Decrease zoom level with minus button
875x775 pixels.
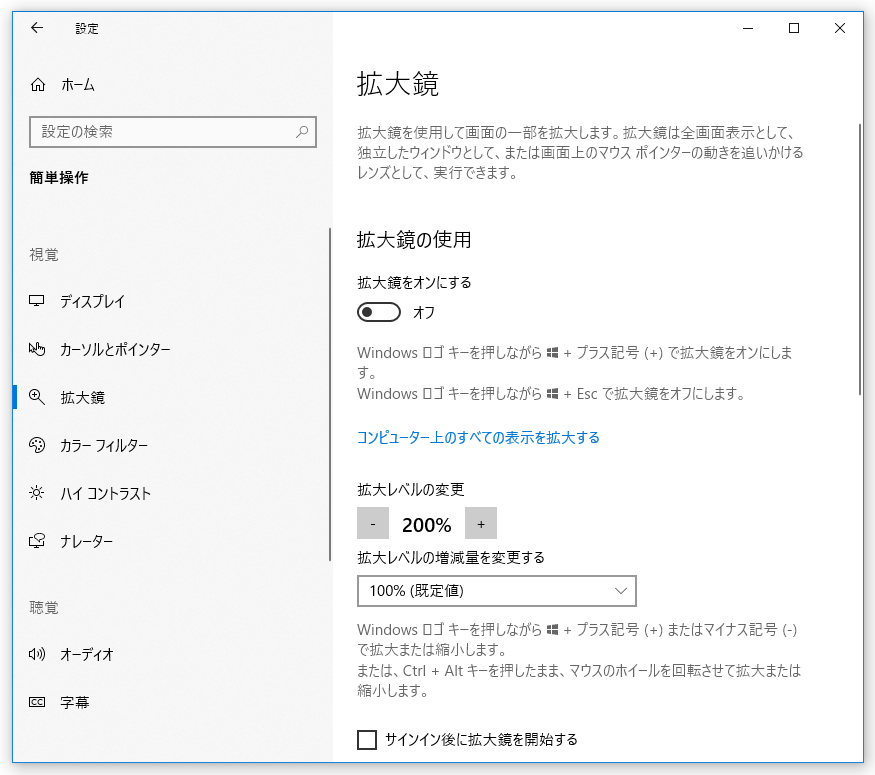click(373, 523)
